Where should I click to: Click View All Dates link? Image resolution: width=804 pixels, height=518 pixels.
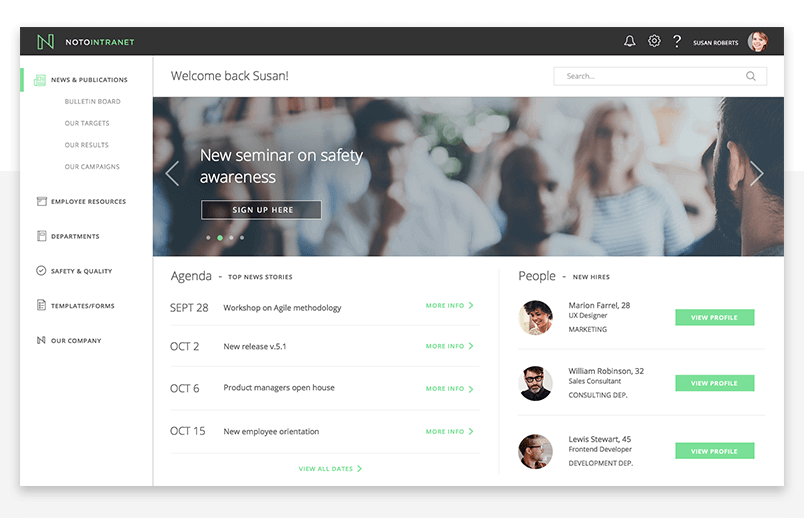(x=330, y=469)
